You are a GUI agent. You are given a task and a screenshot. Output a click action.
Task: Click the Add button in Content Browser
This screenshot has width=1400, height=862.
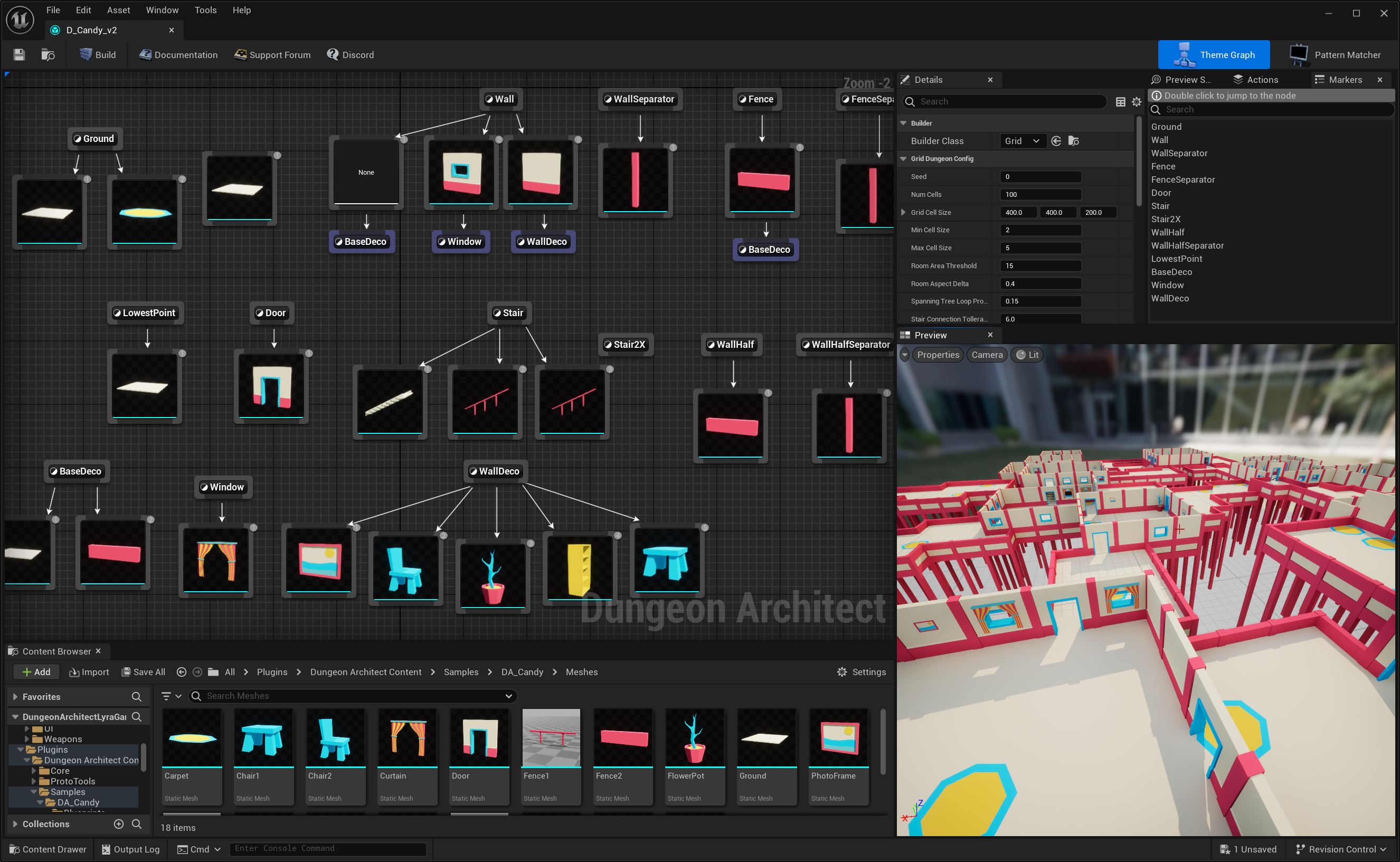pyautogui.click(x=36, y=672)
